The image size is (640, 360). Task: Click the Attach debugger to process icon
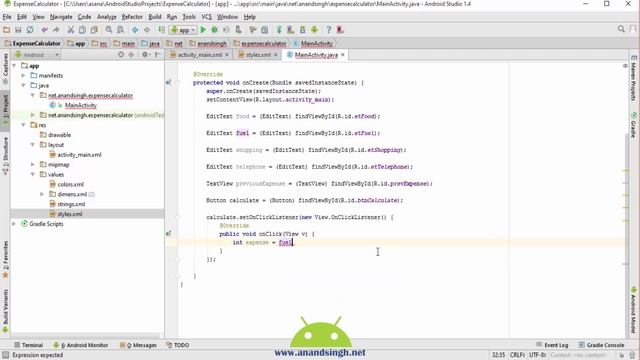coord(238,30)
